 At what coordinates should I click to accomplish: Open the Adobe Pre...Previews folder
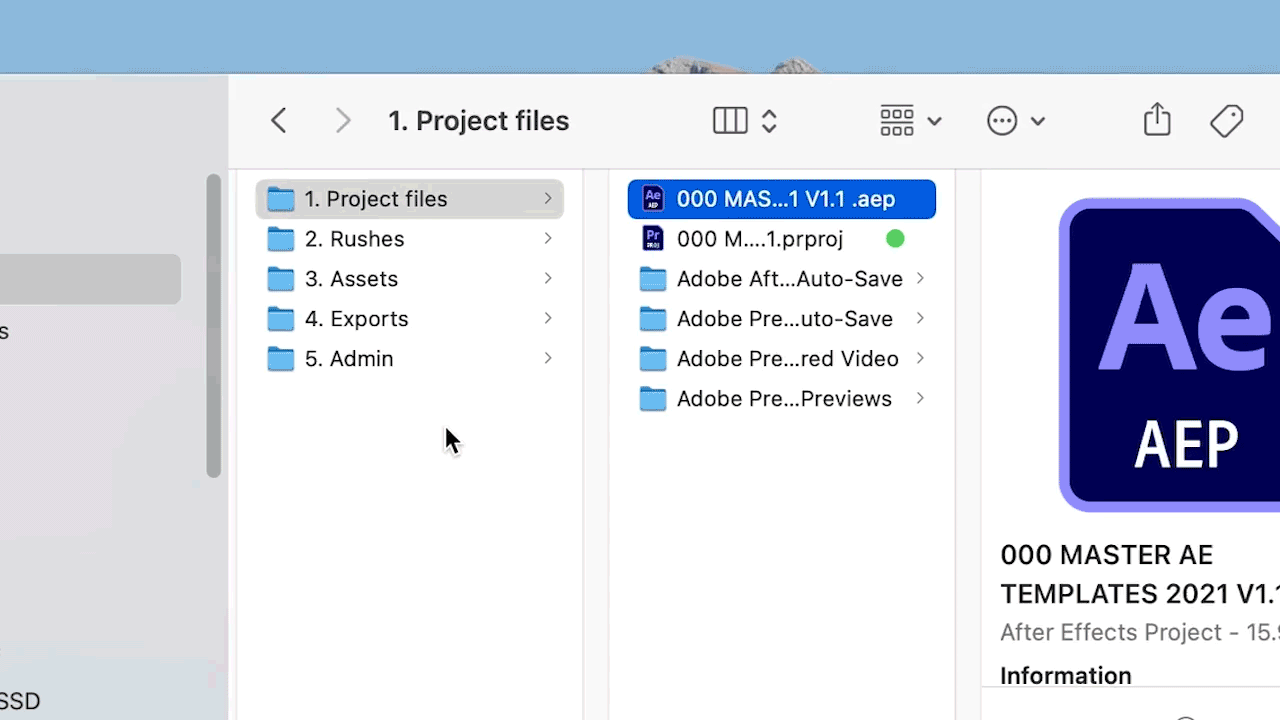click(x=782, y=399)
